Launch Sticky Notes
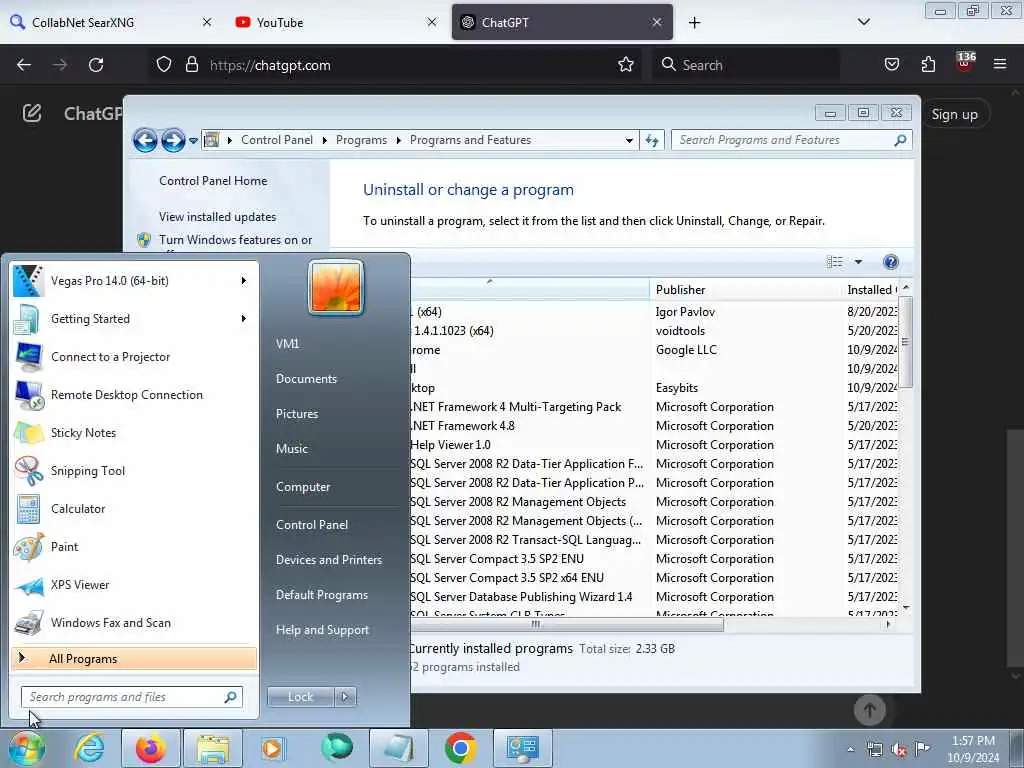This screenshot has height=768, width=1024. point(134,432)
